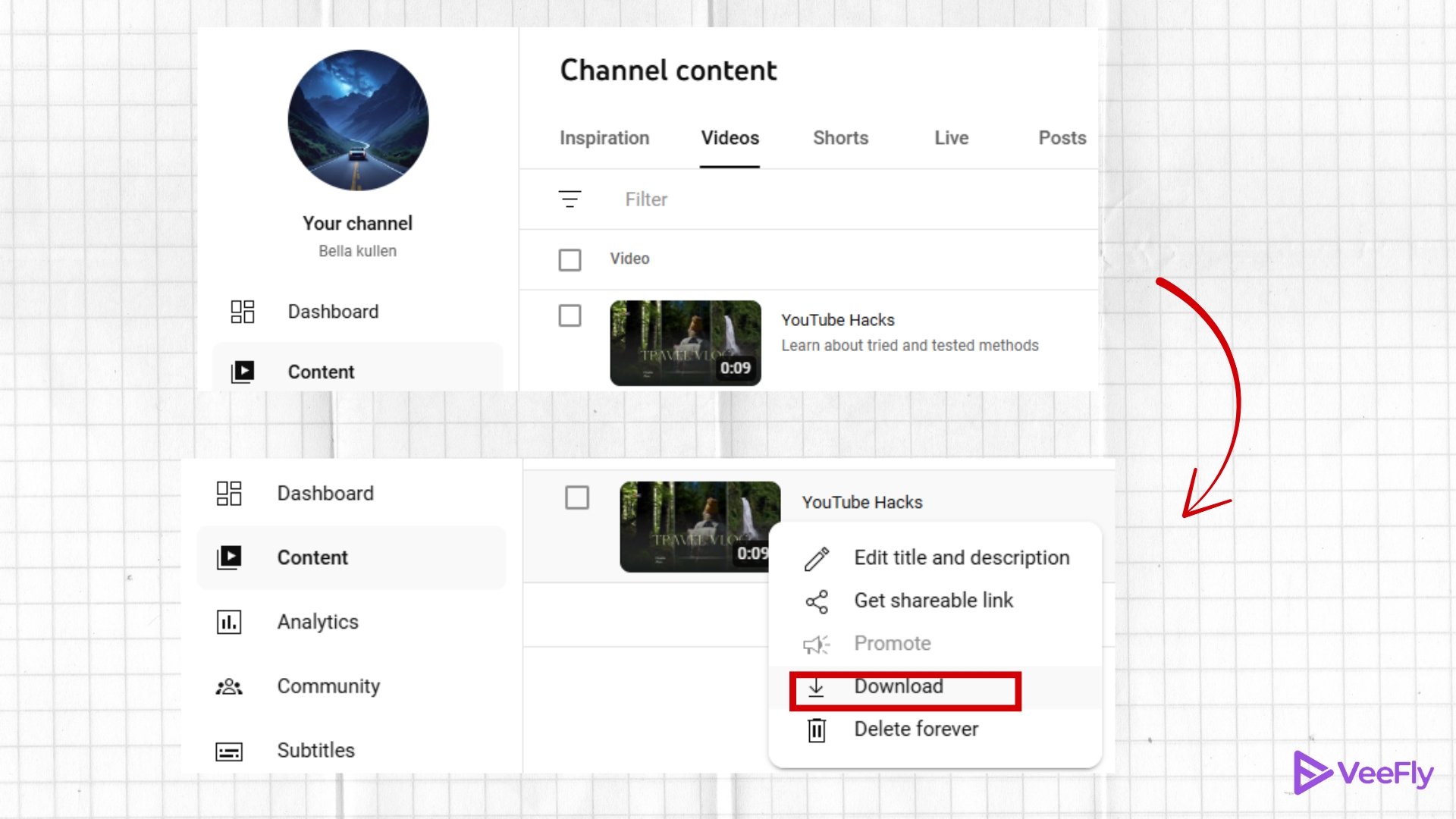The width and height of the screenshot is (1456, 819).
Task: Open the YouTube Hacks title link in upper list
Action: (838, 320)
